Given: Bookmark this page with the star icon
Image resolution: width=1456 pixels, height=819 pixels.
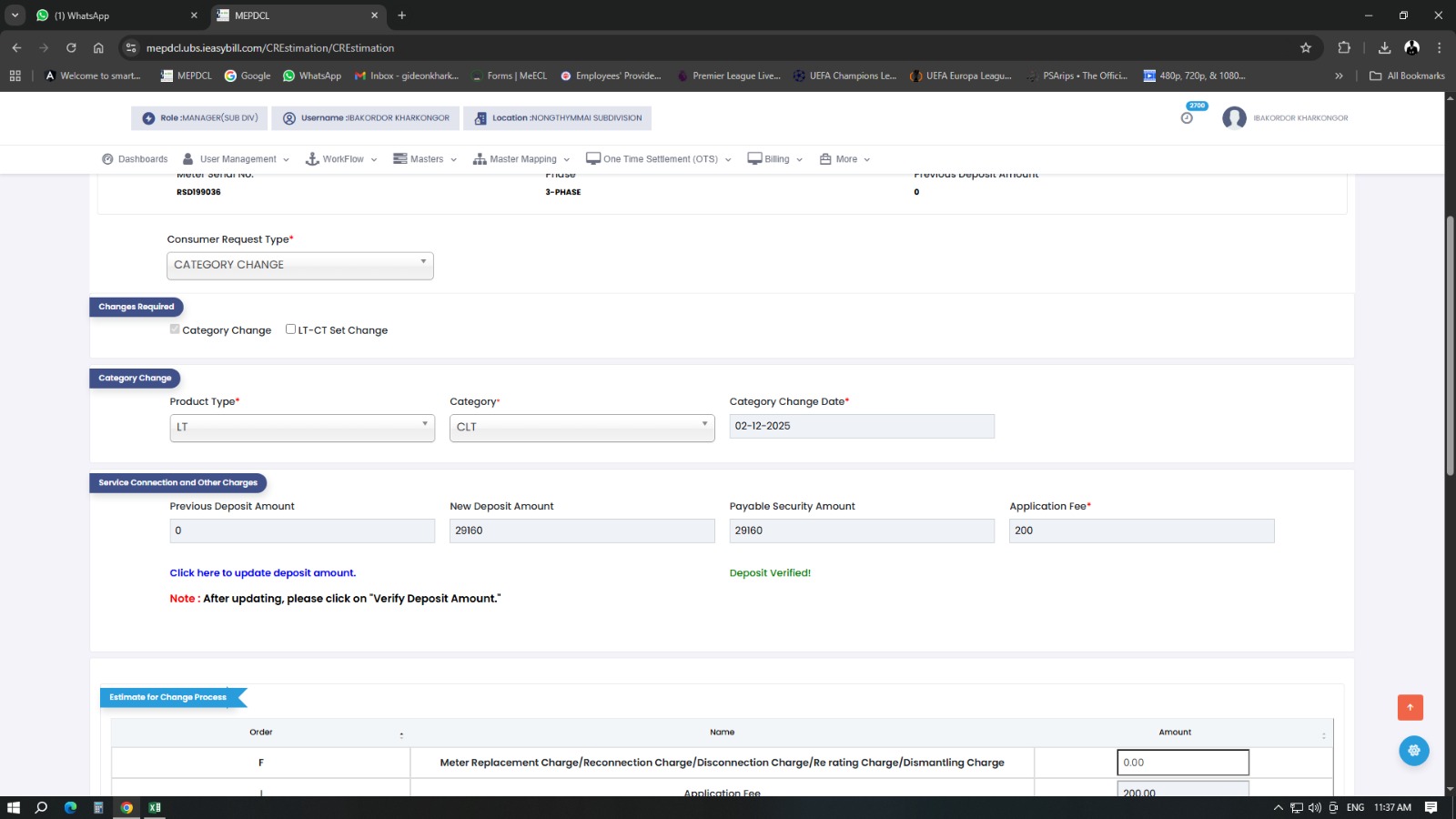Looking at the screenshot, I should point(1306,48).
